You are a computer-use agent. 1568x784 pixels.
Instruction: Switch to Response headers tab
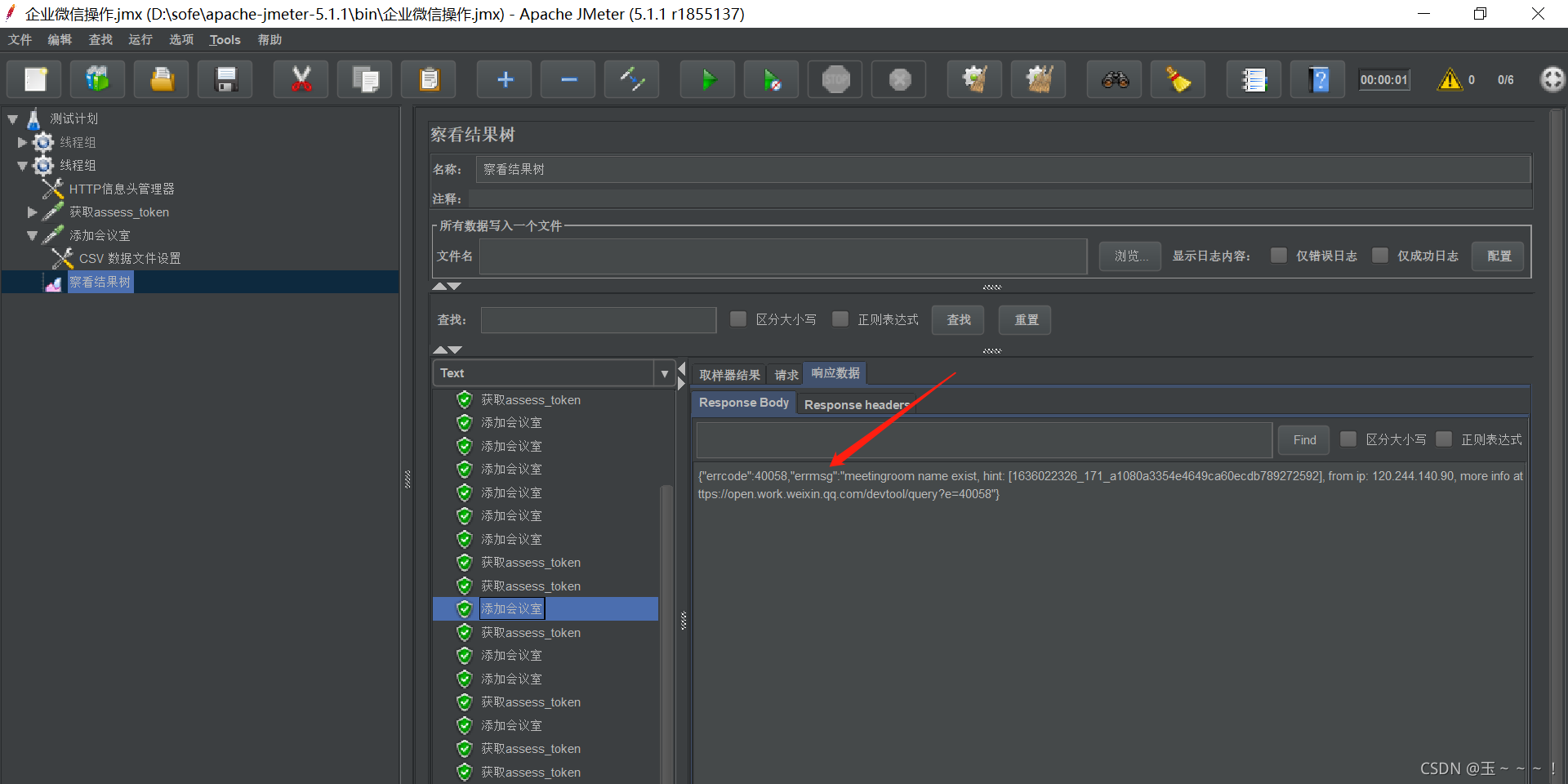856,404
